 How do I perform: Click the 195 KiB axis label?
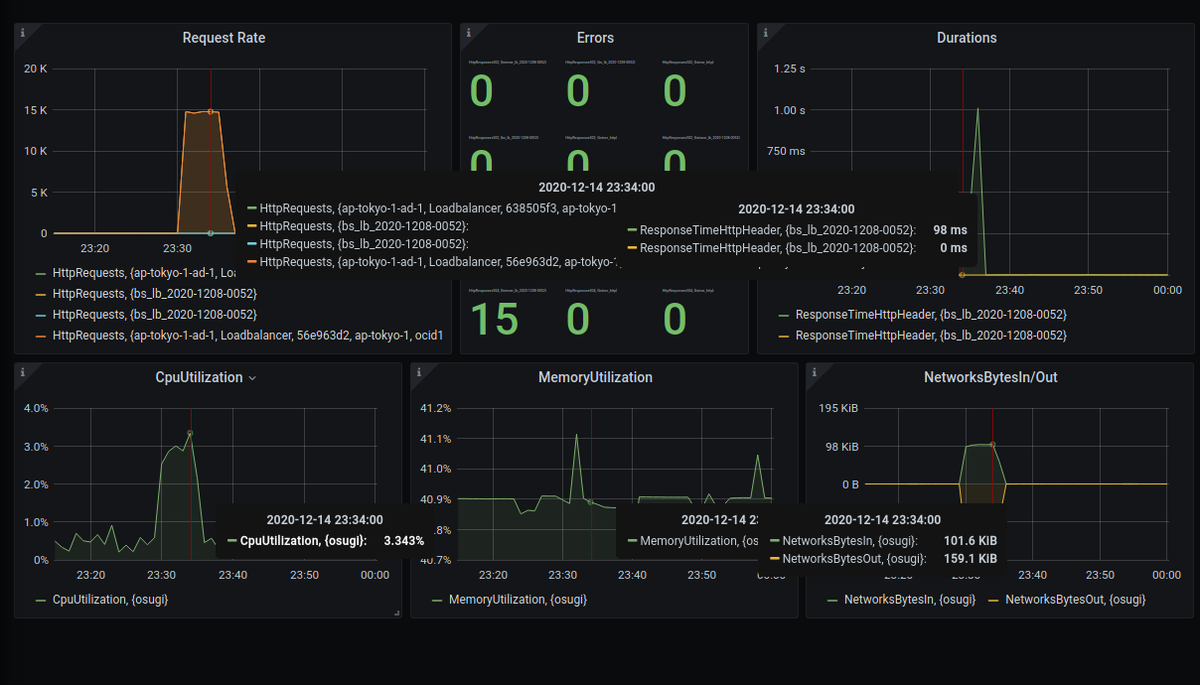coord(837,408)
